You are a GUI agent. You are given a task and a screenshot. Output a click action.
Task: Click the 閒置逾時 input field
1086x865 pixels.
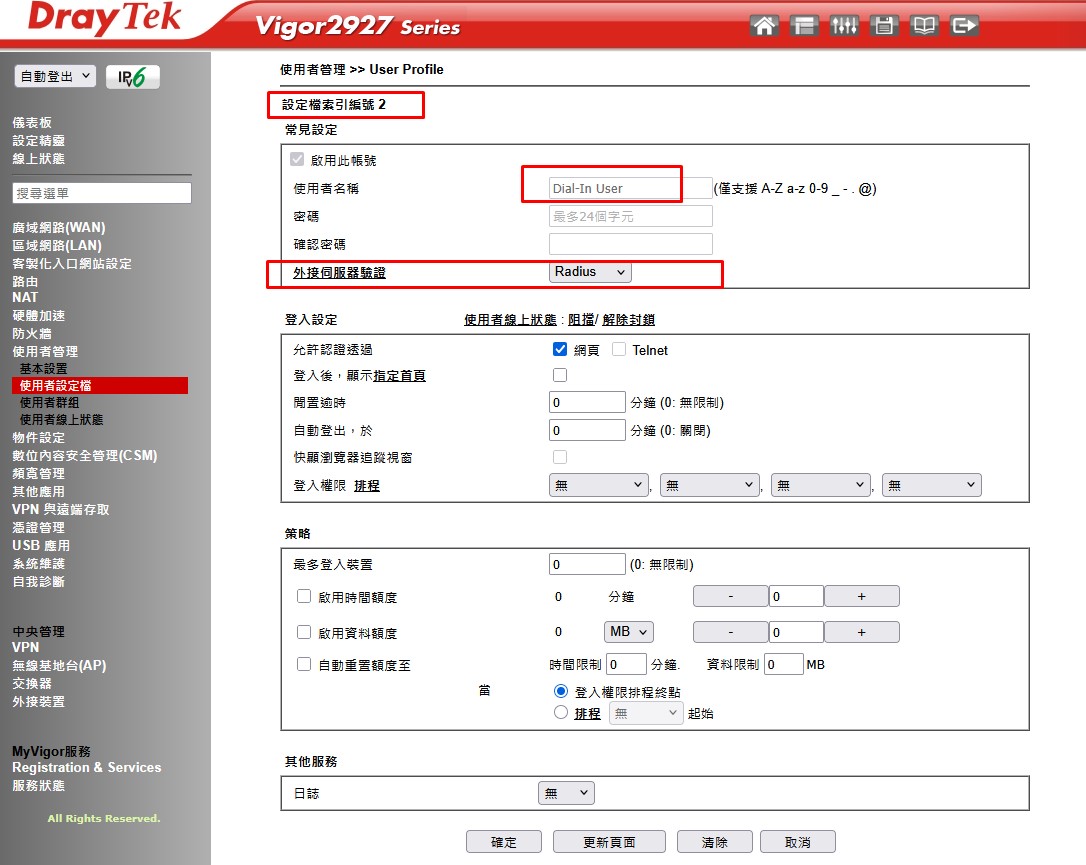[x=587, y=402]
